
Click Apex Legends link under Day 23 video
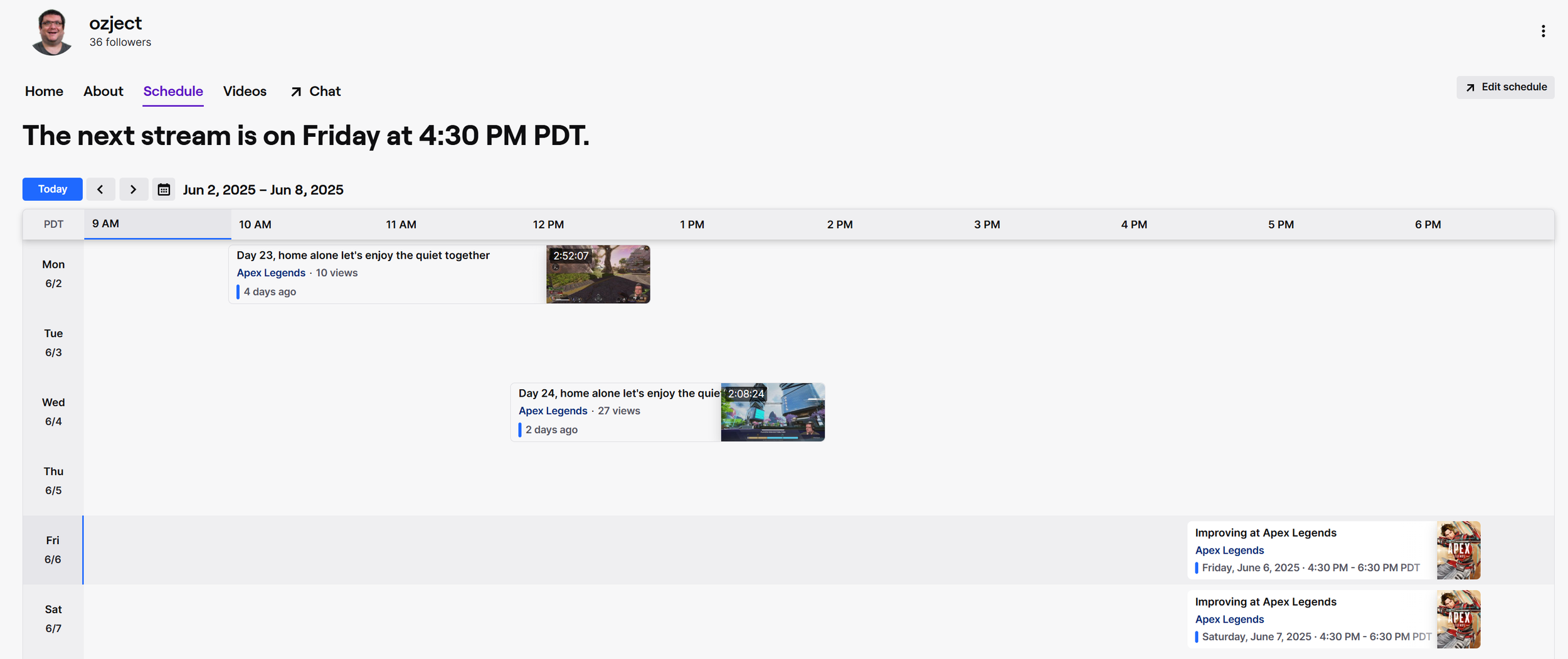coord(271,273)
